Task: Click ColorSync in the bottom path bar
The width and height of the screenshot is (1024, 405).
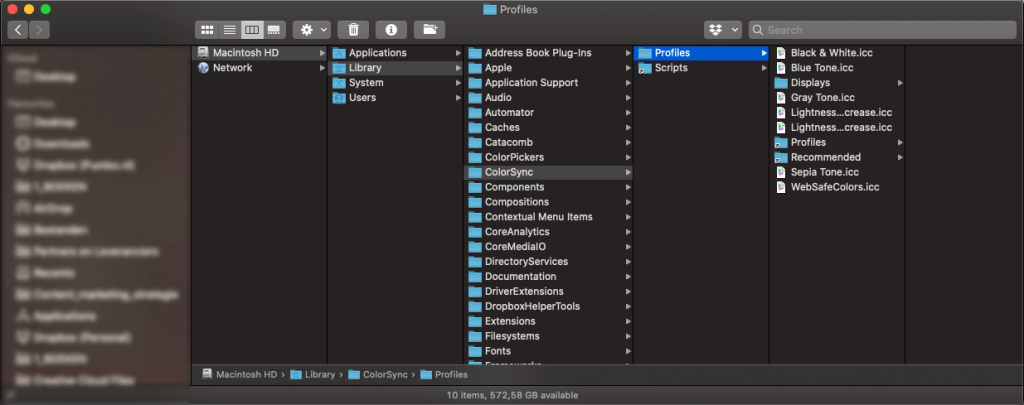Action: [384, 375]
